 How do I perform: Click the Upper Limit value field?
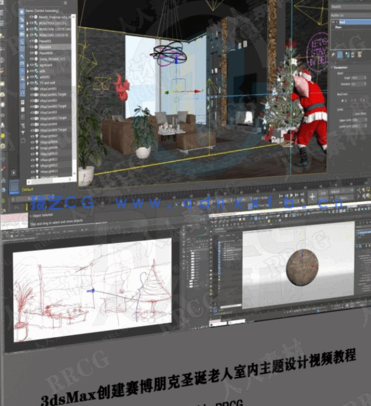click(359, 120)
